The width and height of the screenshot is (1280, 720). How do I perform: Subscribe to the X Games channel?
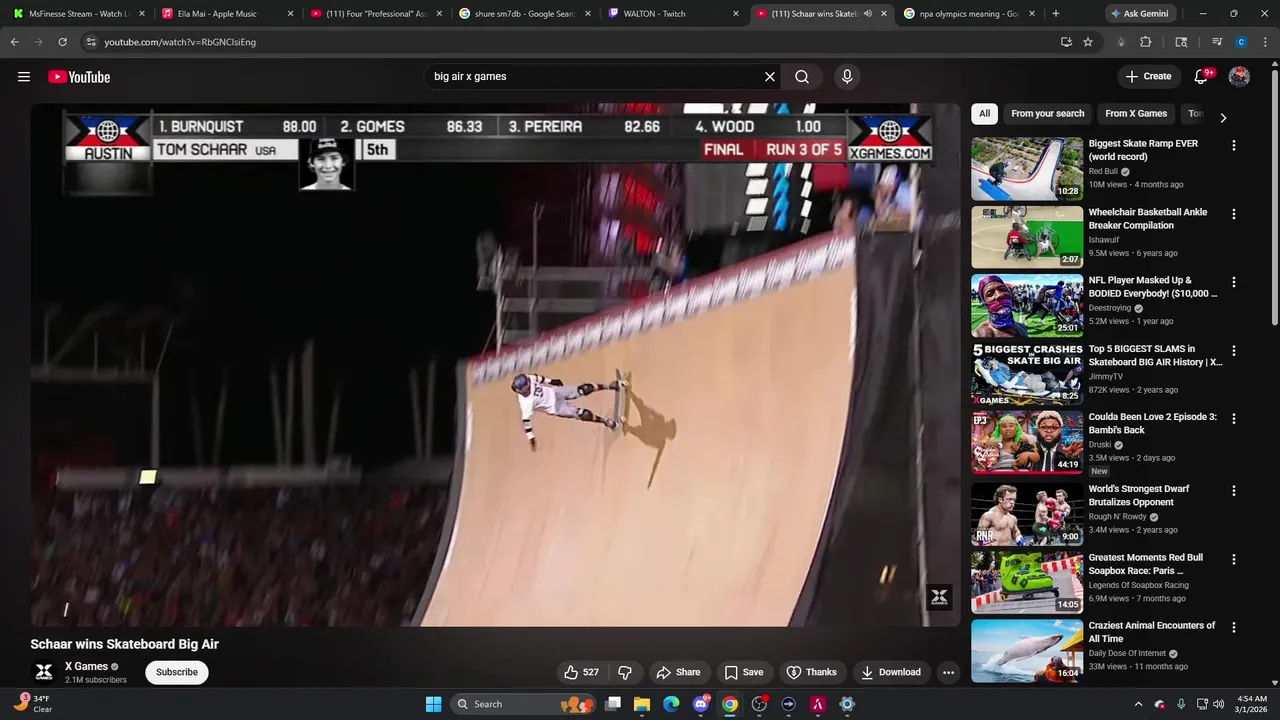pos(177,672)
